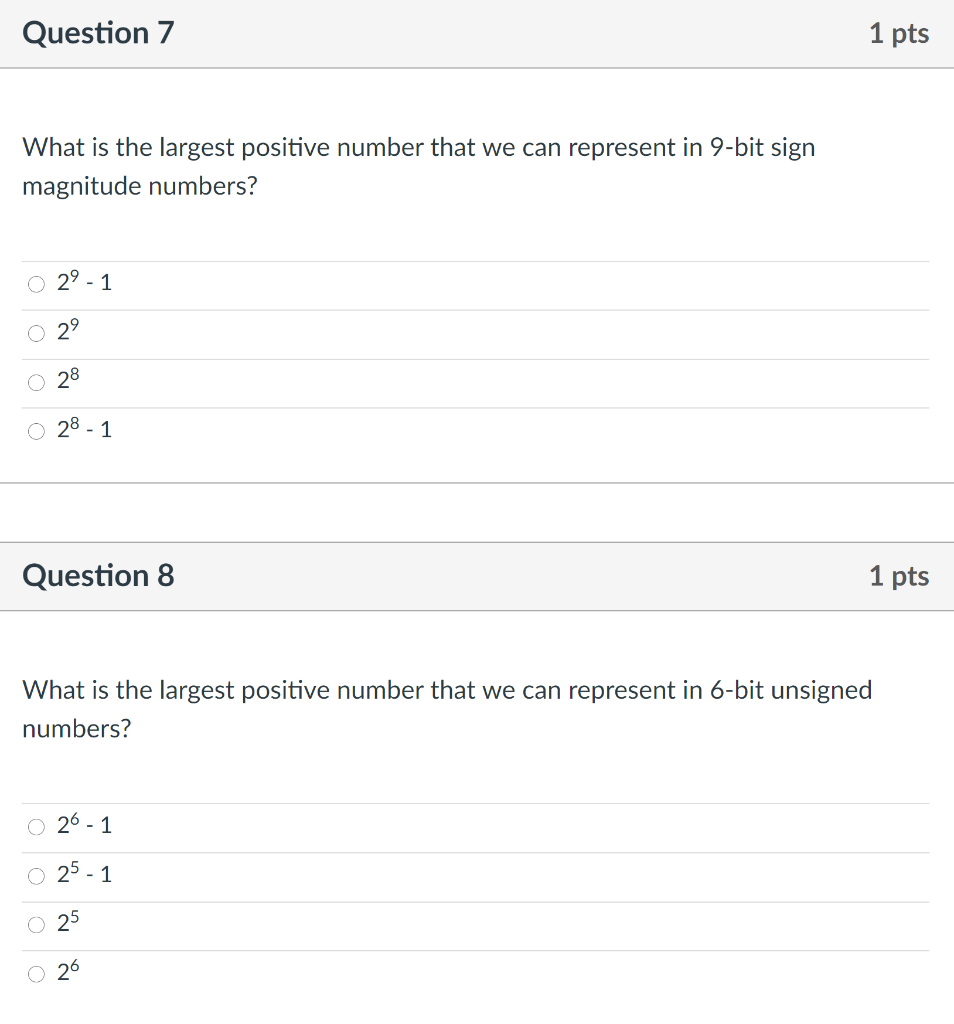The width and height of the screenshot is (954, 1024).
Task: Select answer 2⁸ for Question 7
Action: click(x=36, y=381)
